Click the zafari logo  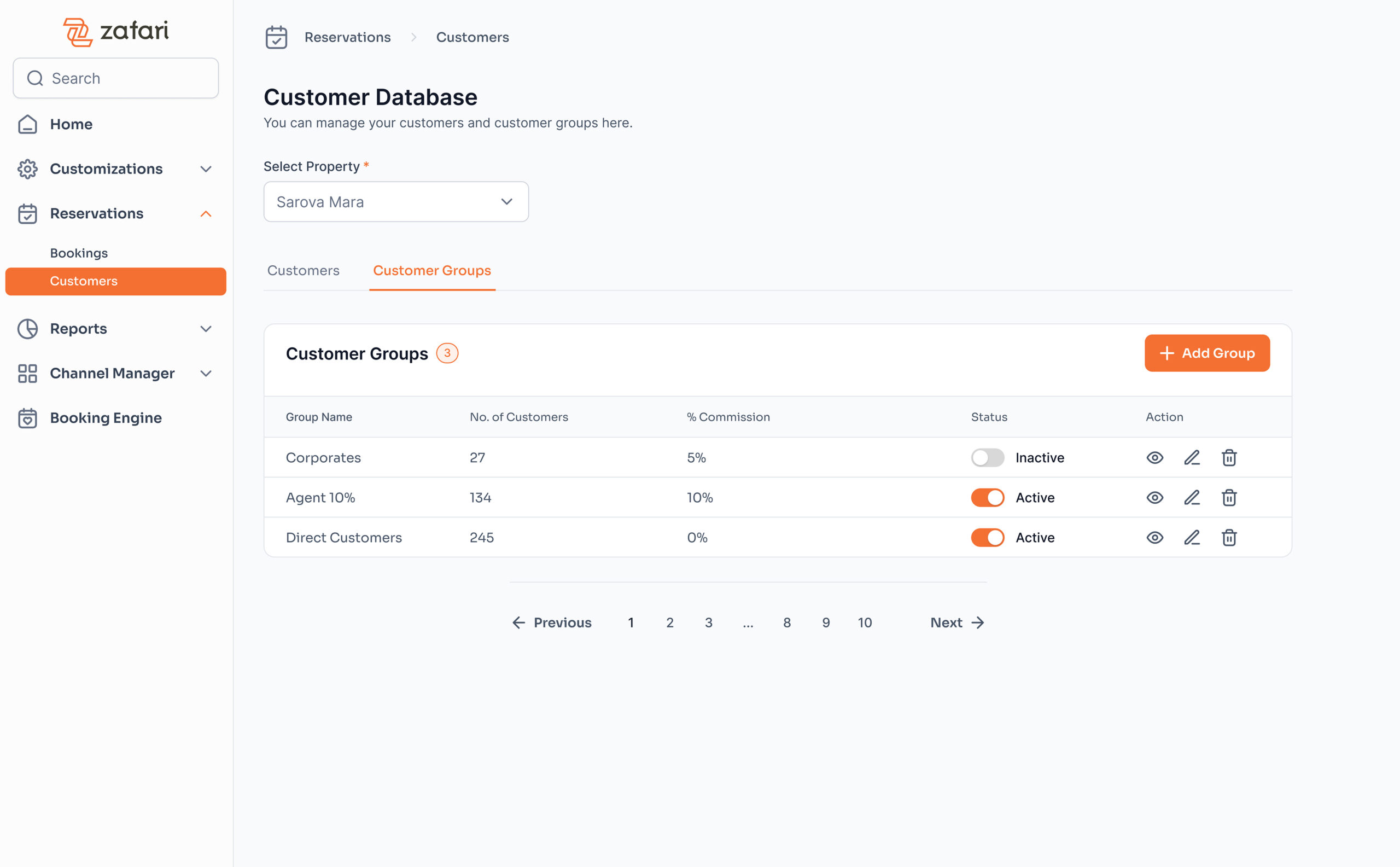tap(116, 31)
